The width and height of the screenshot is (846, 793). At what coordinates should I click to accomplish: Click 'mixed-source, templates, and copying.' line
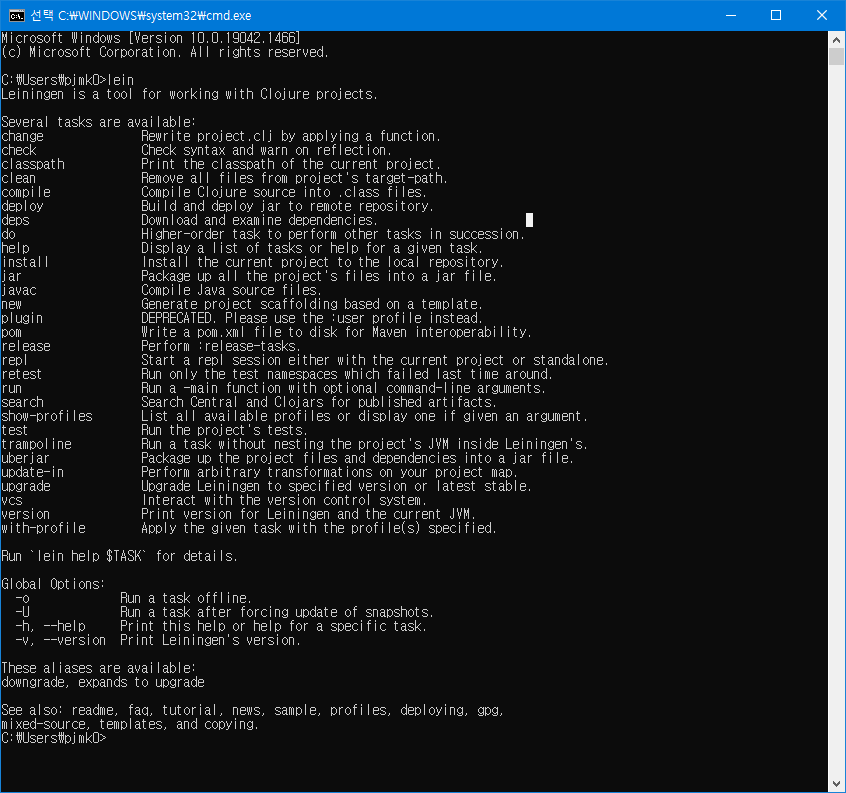click(130, 724)
